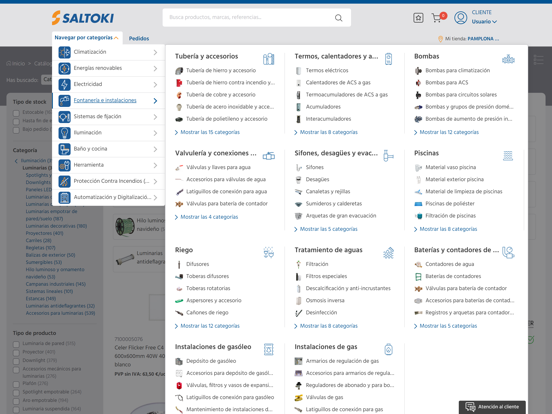Check the Bajo pedido stock filter
The height and width of the screenshot is (414, 552).
coord(16,130)
